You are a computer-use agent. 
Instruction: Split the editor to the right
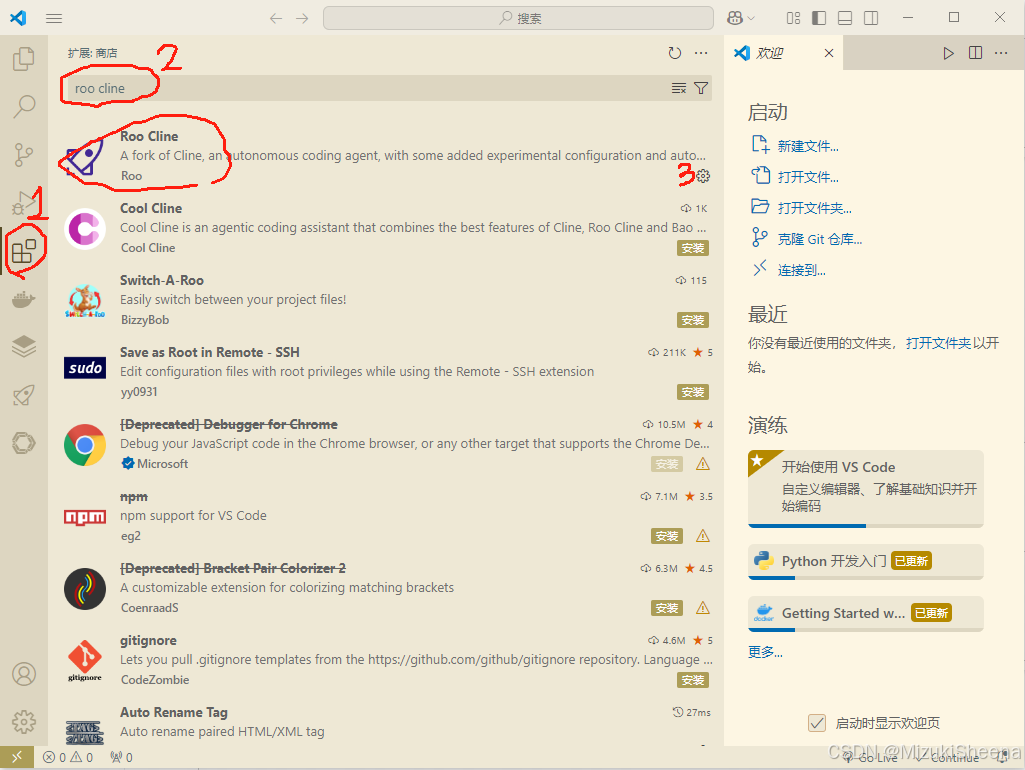[x=975, y=53]
